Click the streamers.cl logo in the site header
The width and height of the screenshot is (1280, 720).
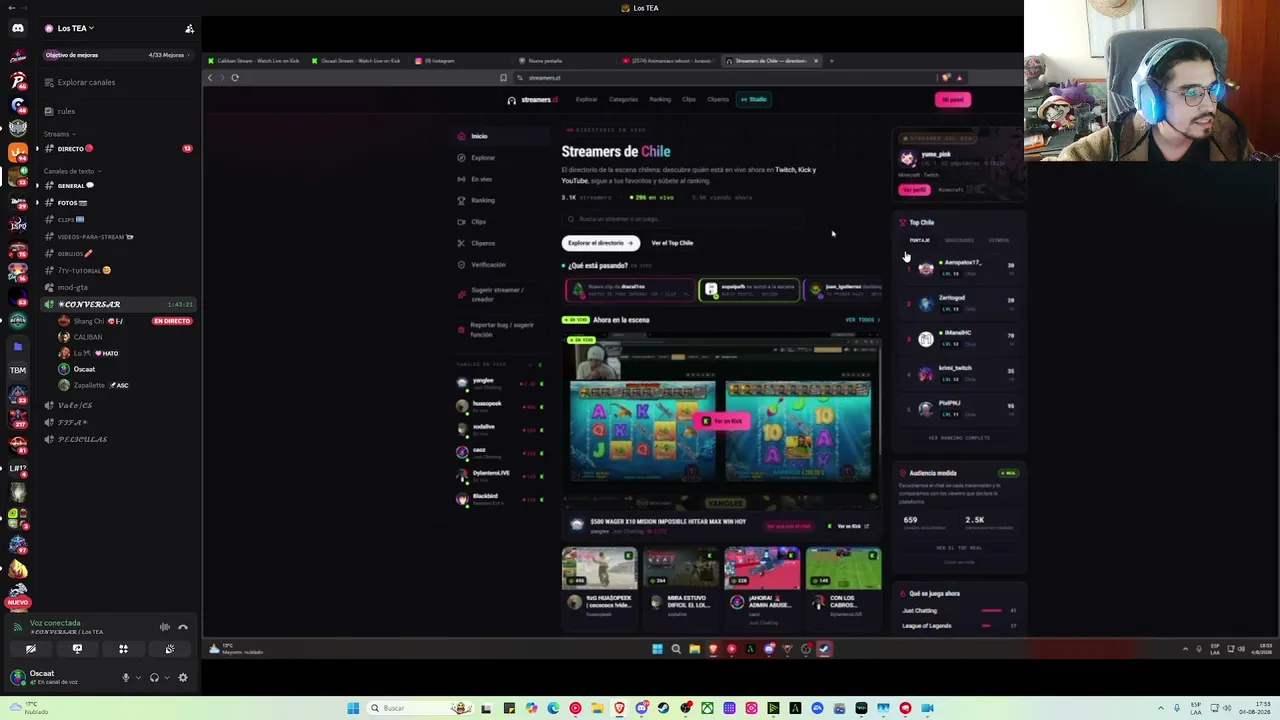pyautogui.click(x=533, y=99)
